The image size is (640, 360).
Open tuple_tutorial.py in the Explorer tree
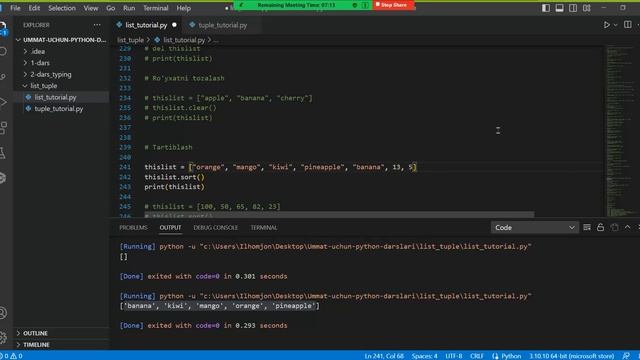(x=59, y=109)
